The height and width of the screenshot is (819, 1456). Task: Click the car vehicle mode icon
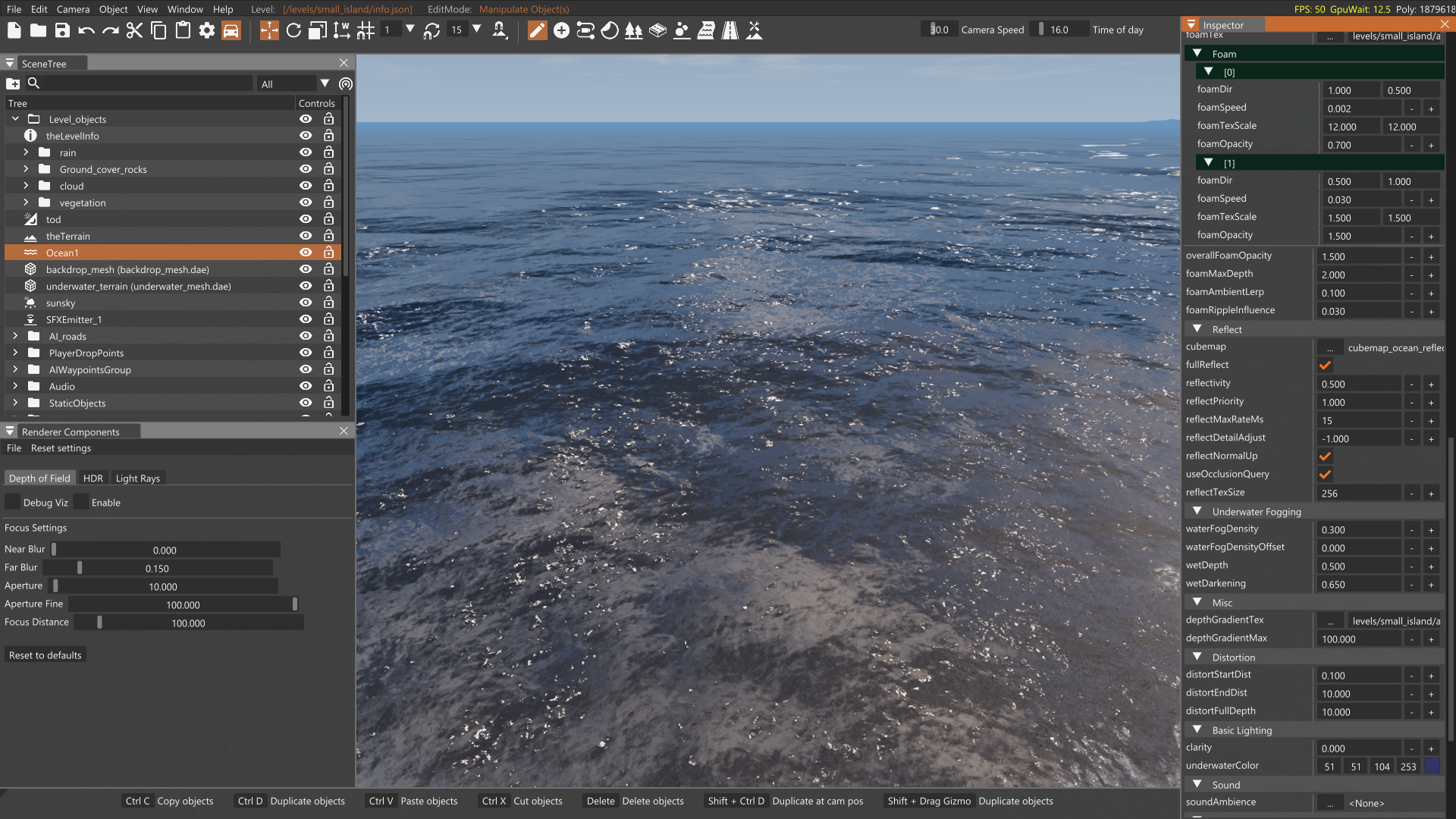(231, 30)
